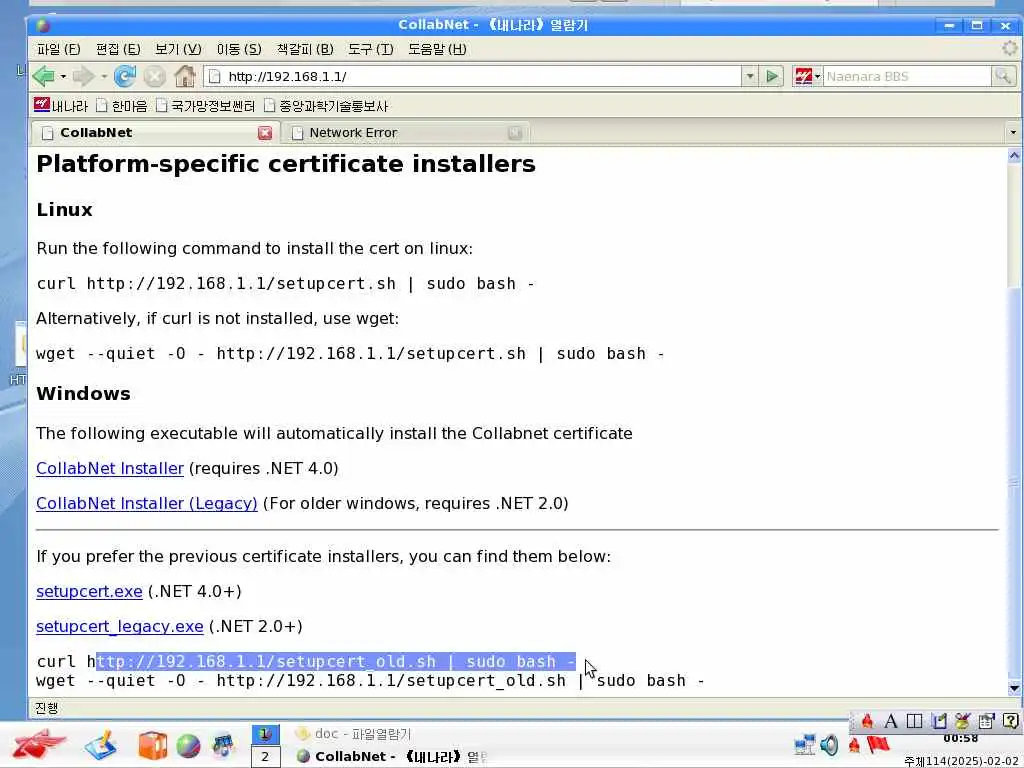1024x768 pixels.
Task: Click the CollabNet Installer (Legacy) link
Action: point(146,504)
